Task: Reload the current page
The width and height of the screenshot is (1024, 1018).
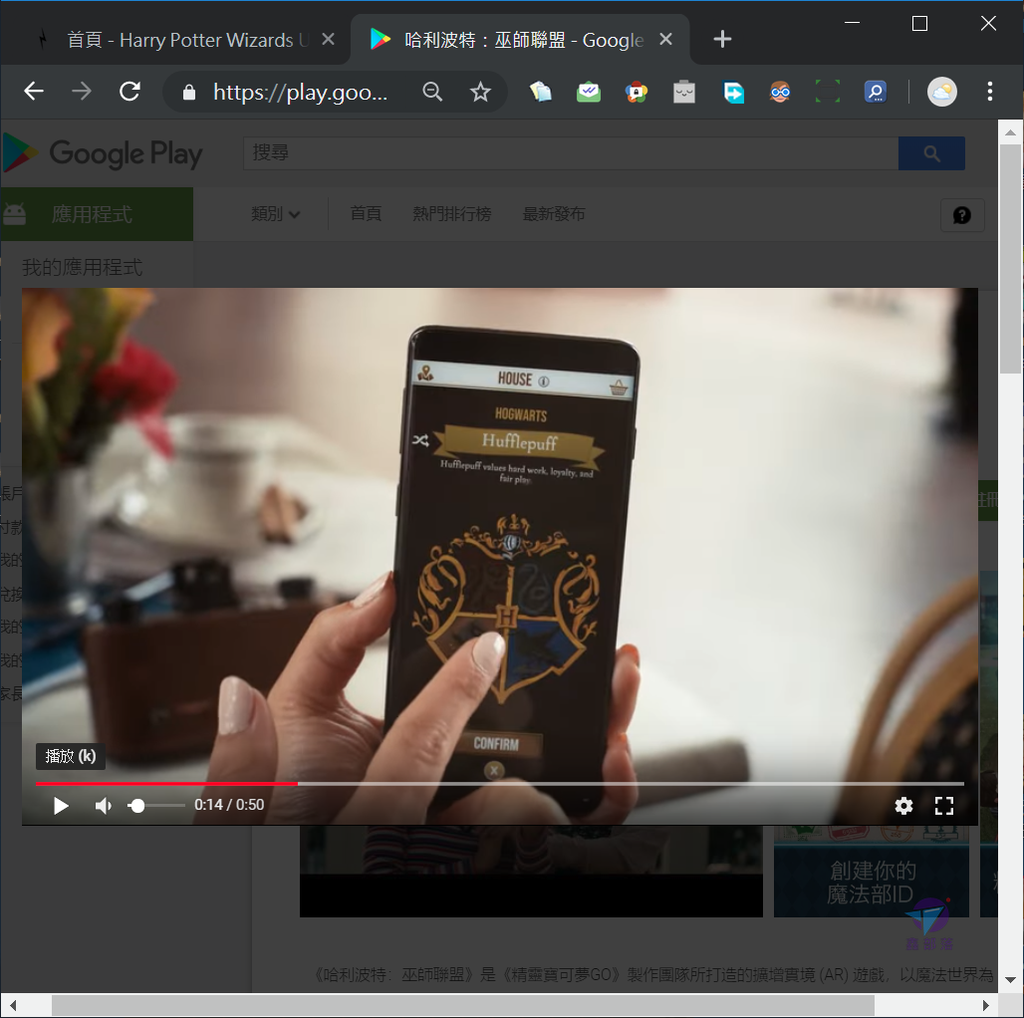Action: click(129, 91)
